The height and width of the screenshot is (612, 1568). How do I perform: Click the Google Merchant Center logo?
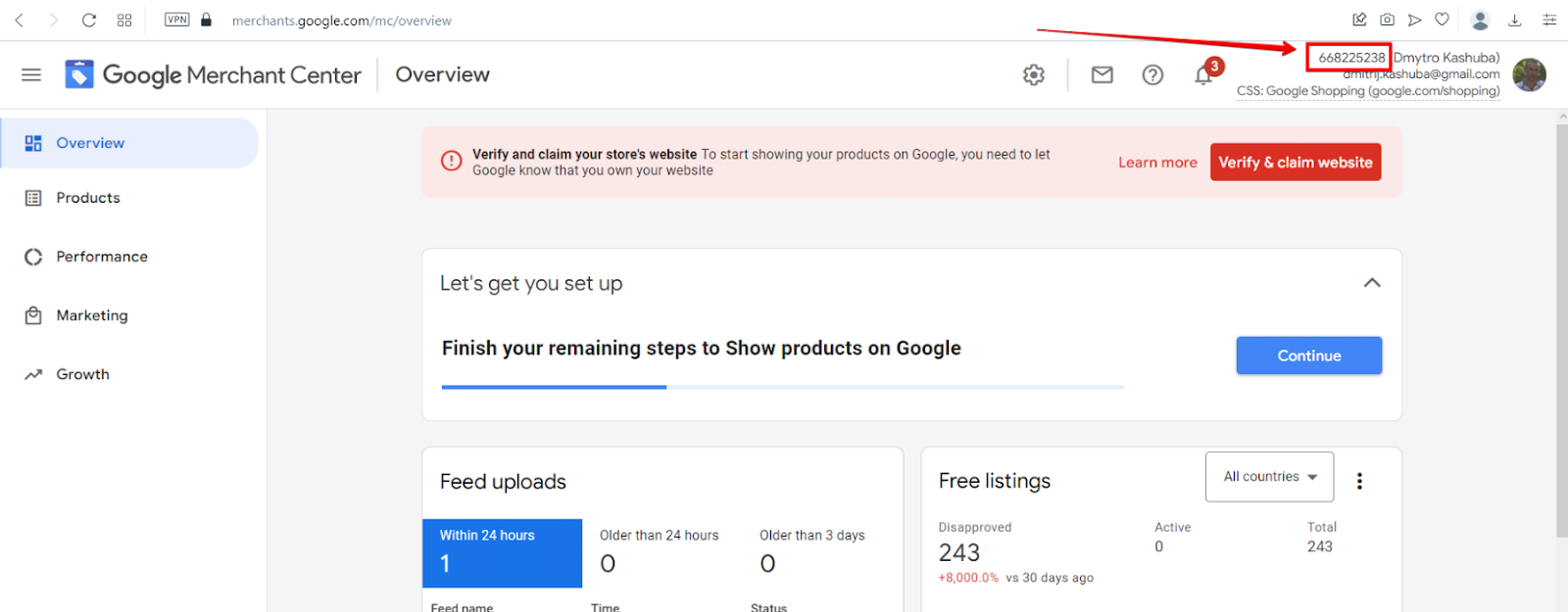[x=213, y=74]
